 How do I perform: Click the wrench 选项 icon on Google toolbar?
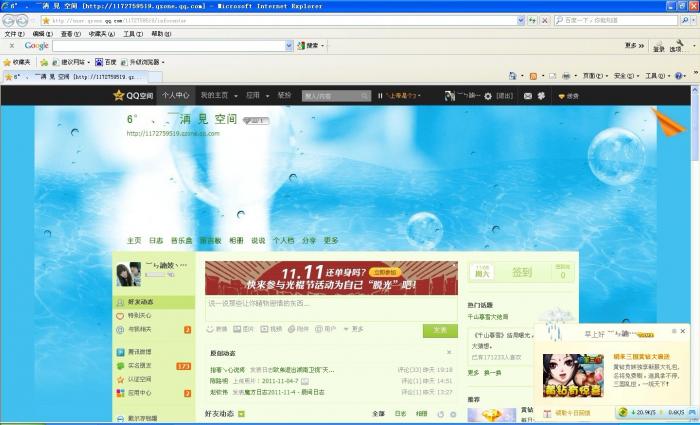(678, 46)
